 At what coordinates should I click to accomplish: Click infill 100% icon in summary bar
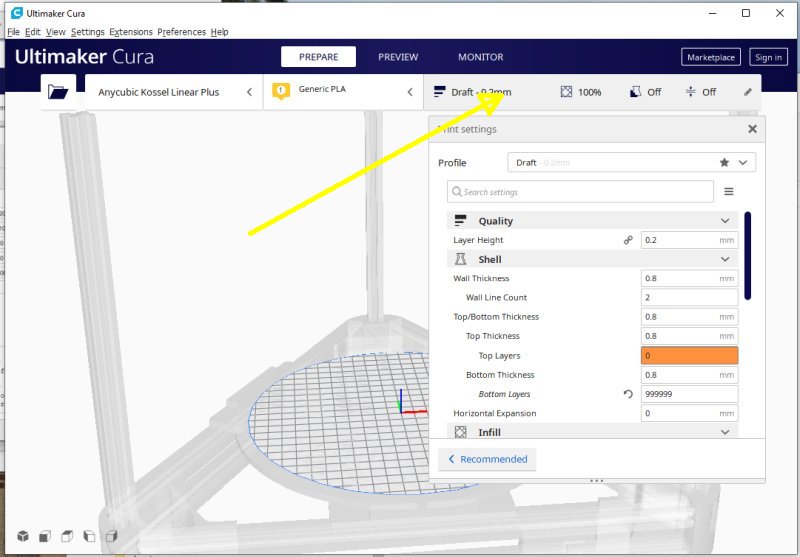pos(566,92)
